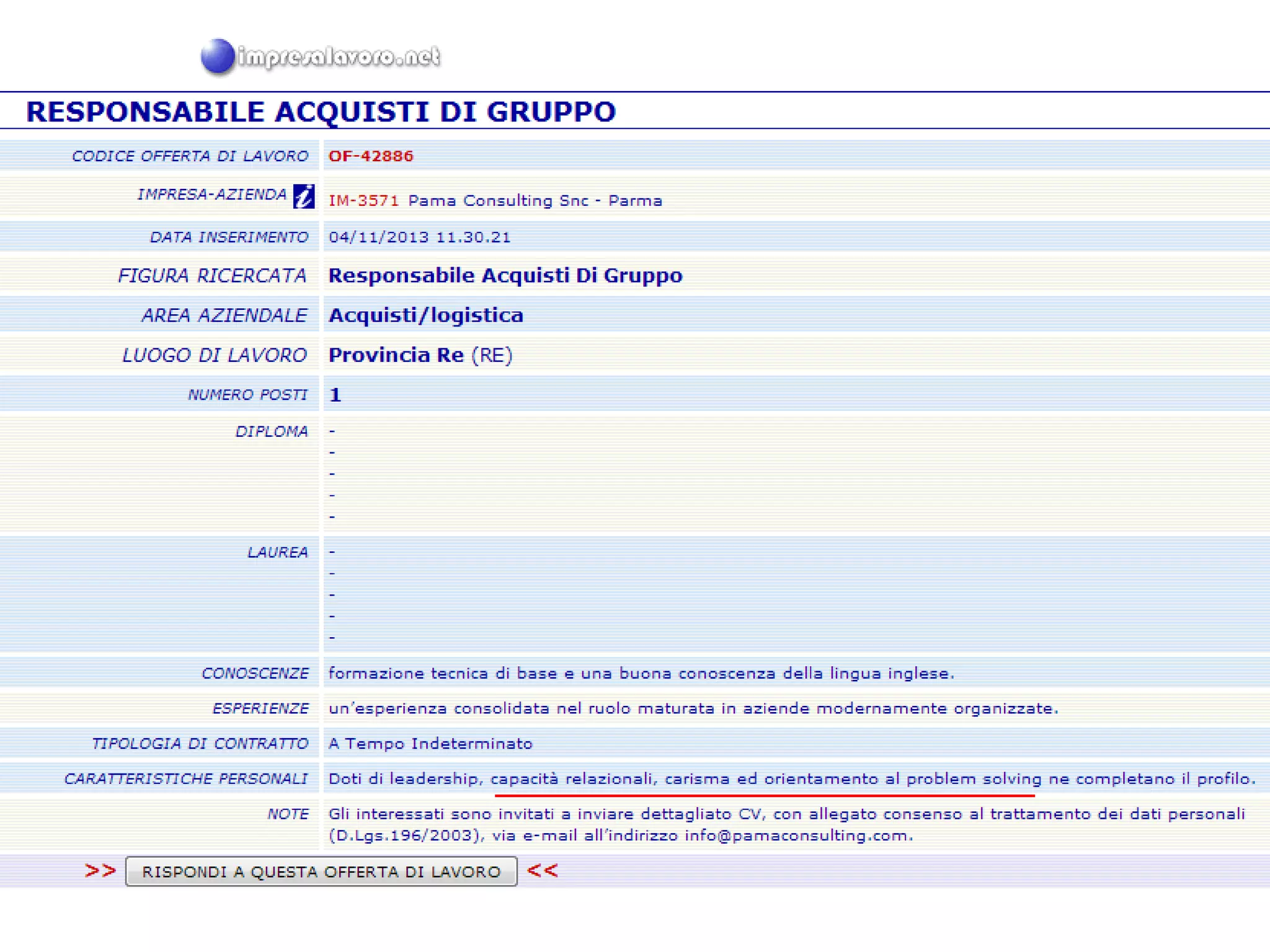
Task: Click the date 04/11/2013 11.30.21
Action: pos(419,237)
